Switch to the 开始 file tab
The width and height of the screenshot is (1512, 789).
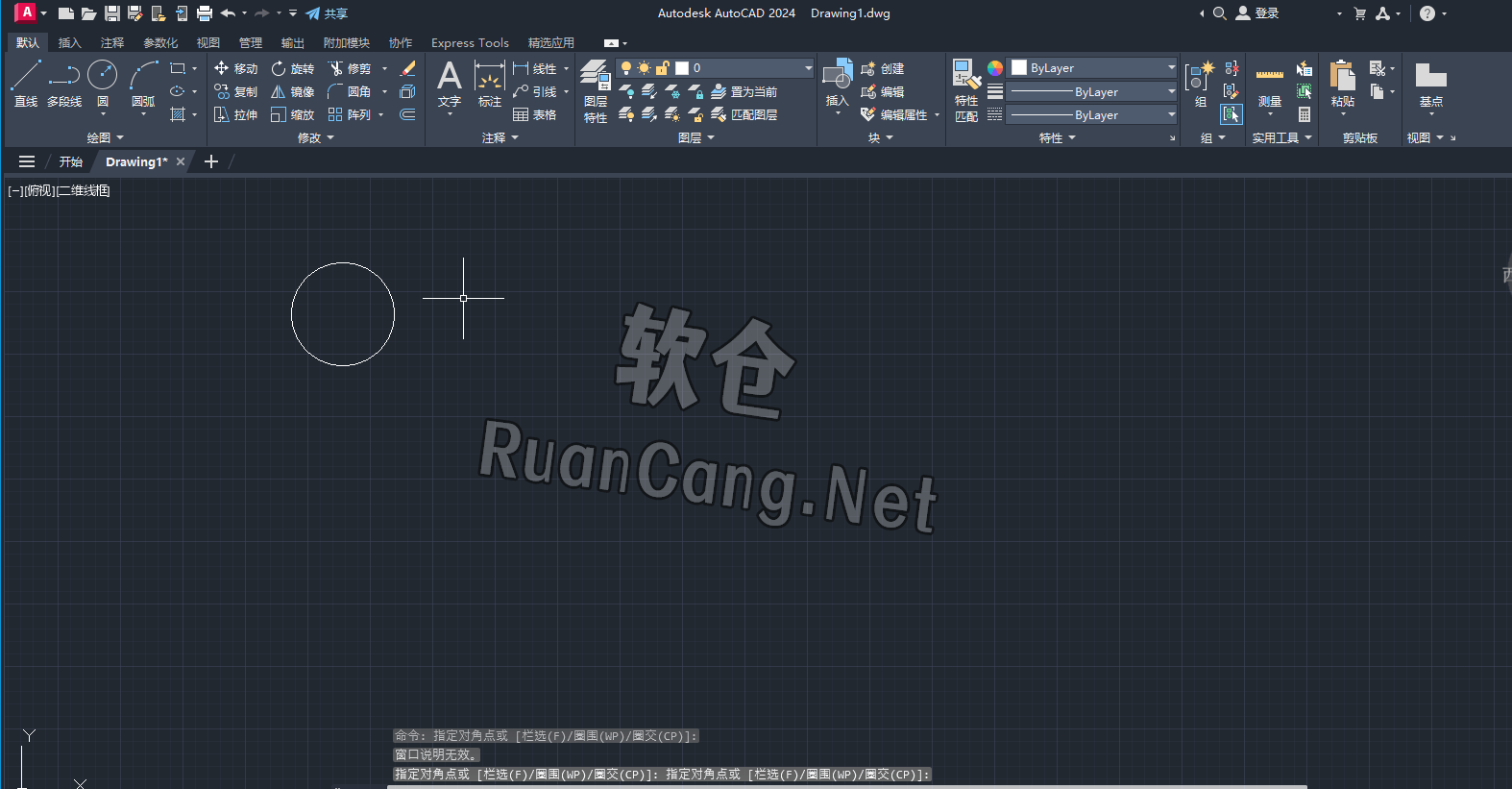(x=71, y=161)
